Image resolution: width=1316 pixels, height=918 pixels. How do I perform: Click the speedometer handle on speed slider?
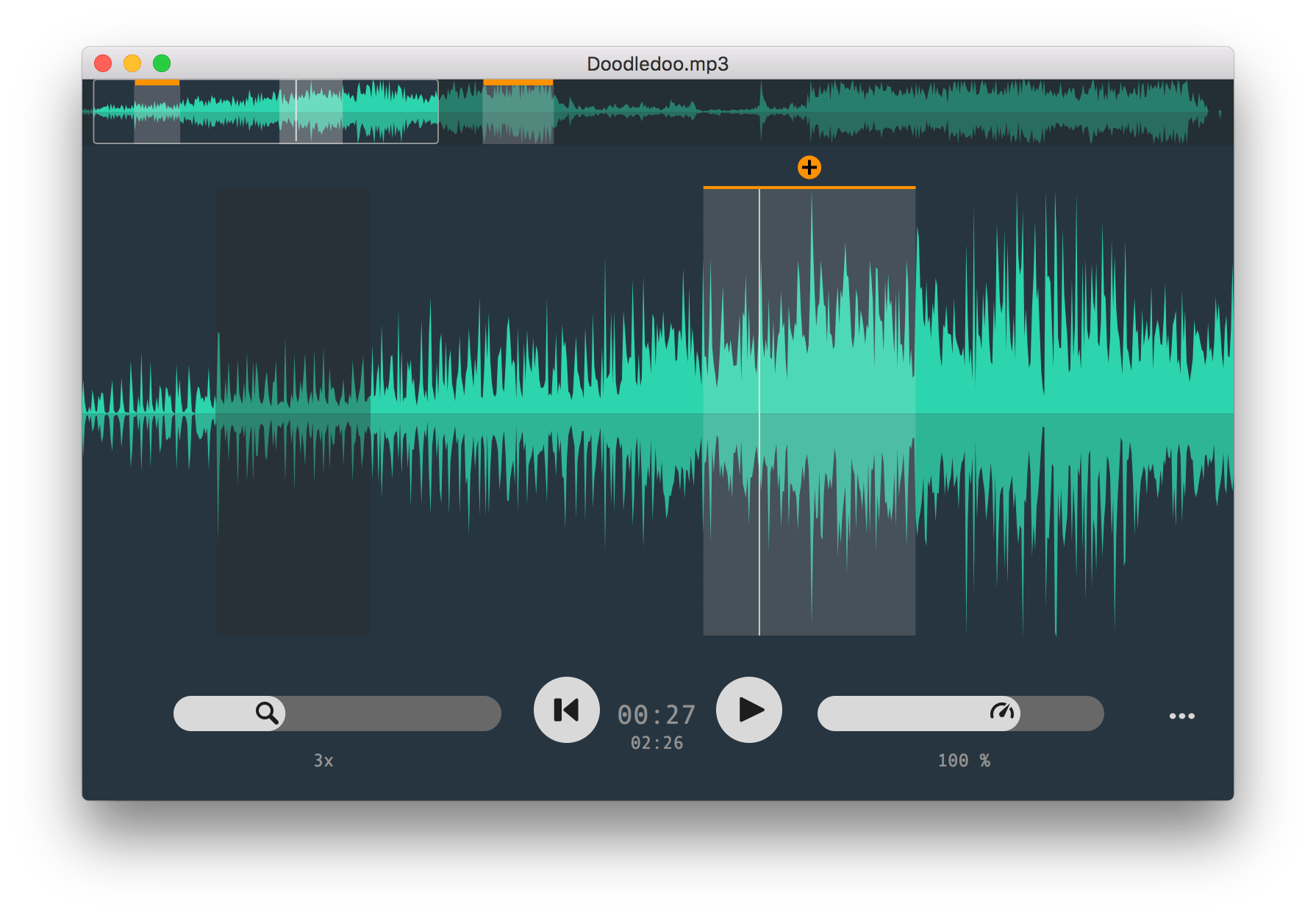click(1001, 713)
